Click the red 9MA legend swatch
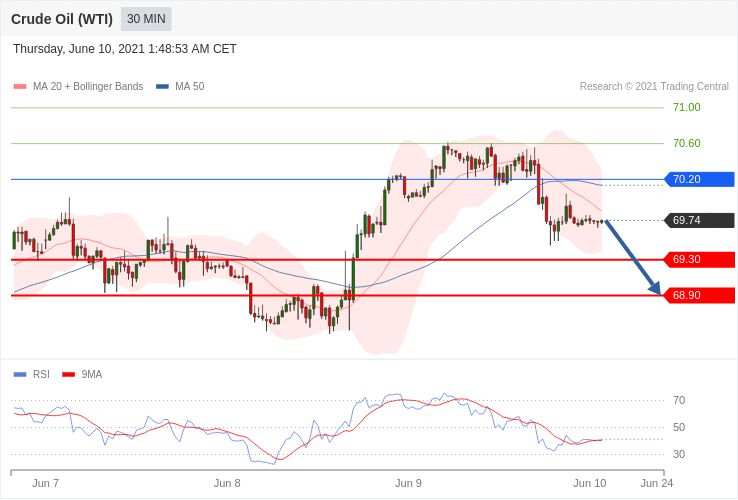 [x=69, y=375]
